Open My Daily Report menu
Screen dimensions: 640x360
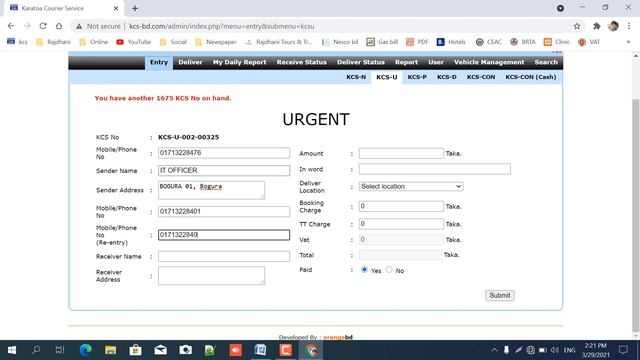(x=240, y=62)
